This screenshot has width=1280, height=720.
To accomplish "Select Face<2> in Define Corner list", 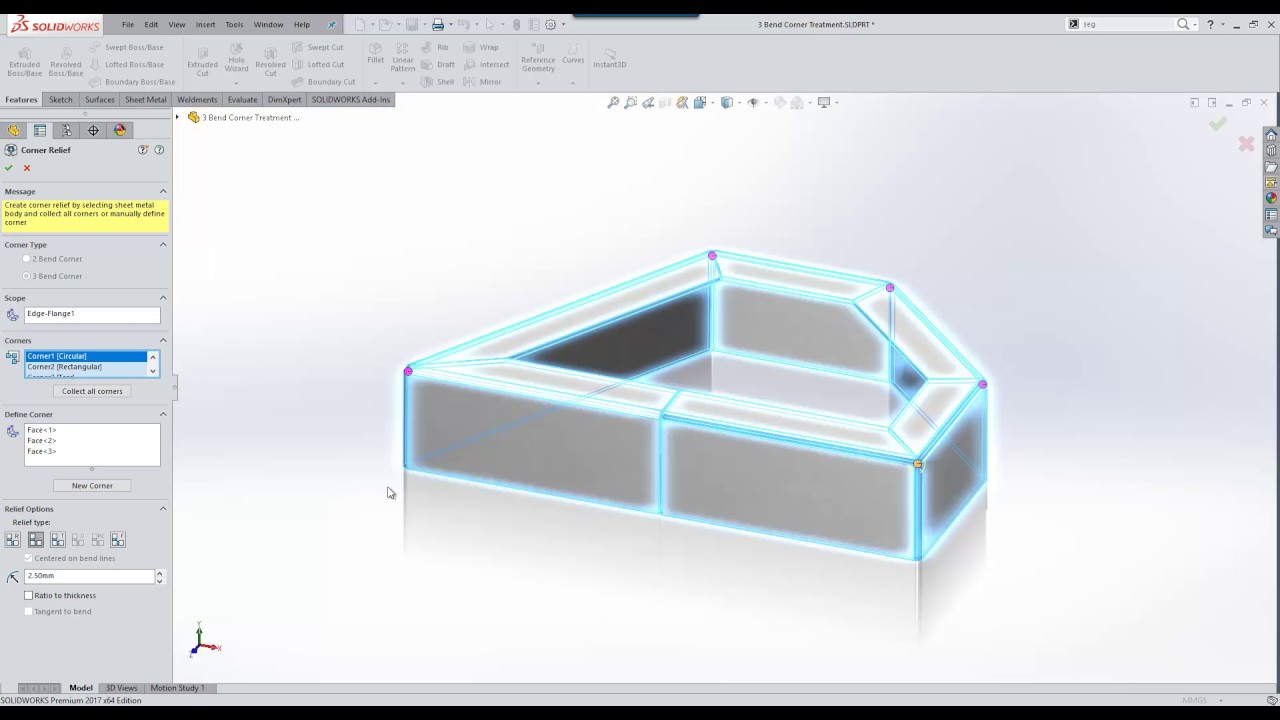I will (x=42, y=441).
